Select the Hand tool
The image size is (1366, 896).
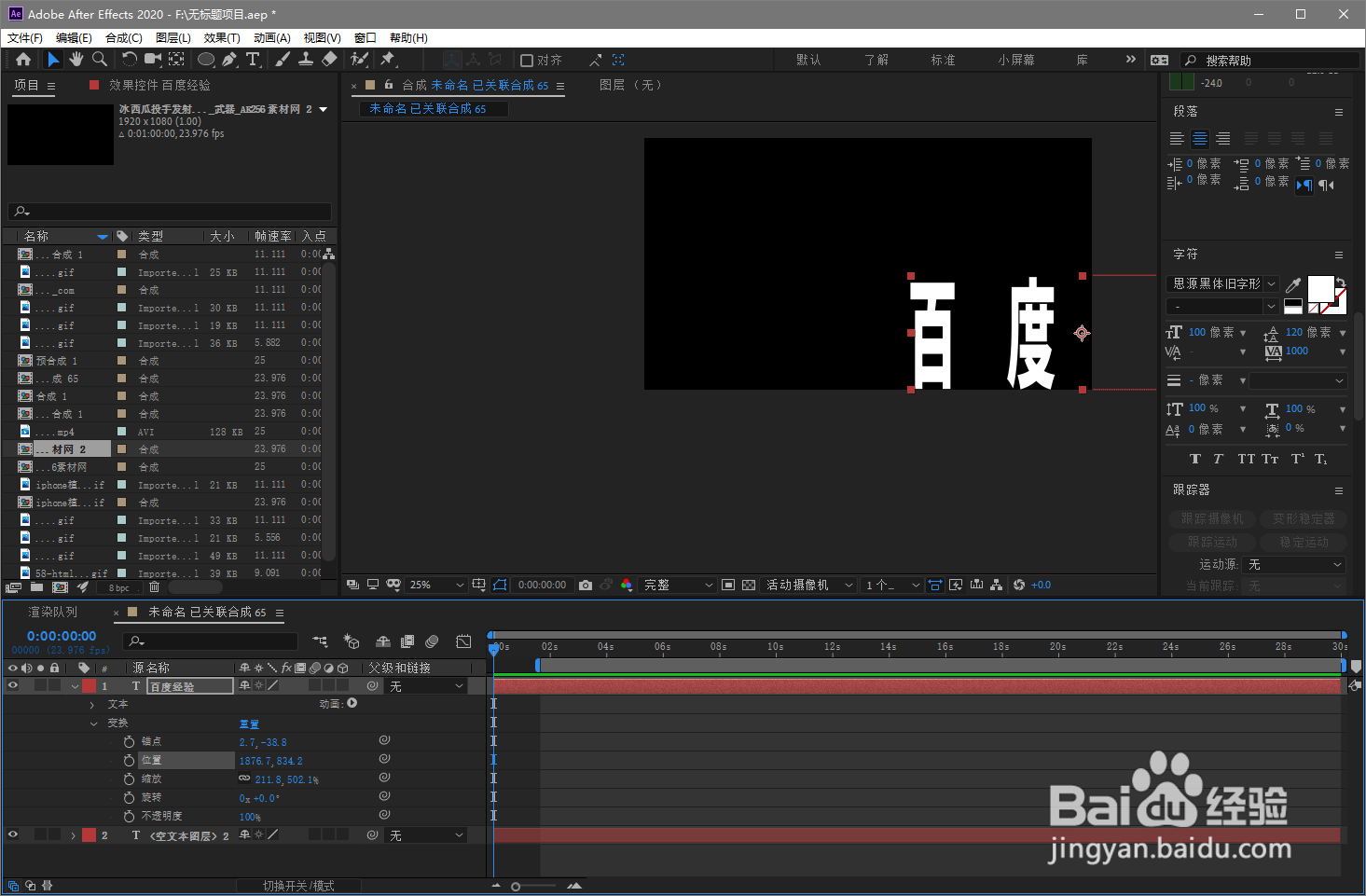76,59
